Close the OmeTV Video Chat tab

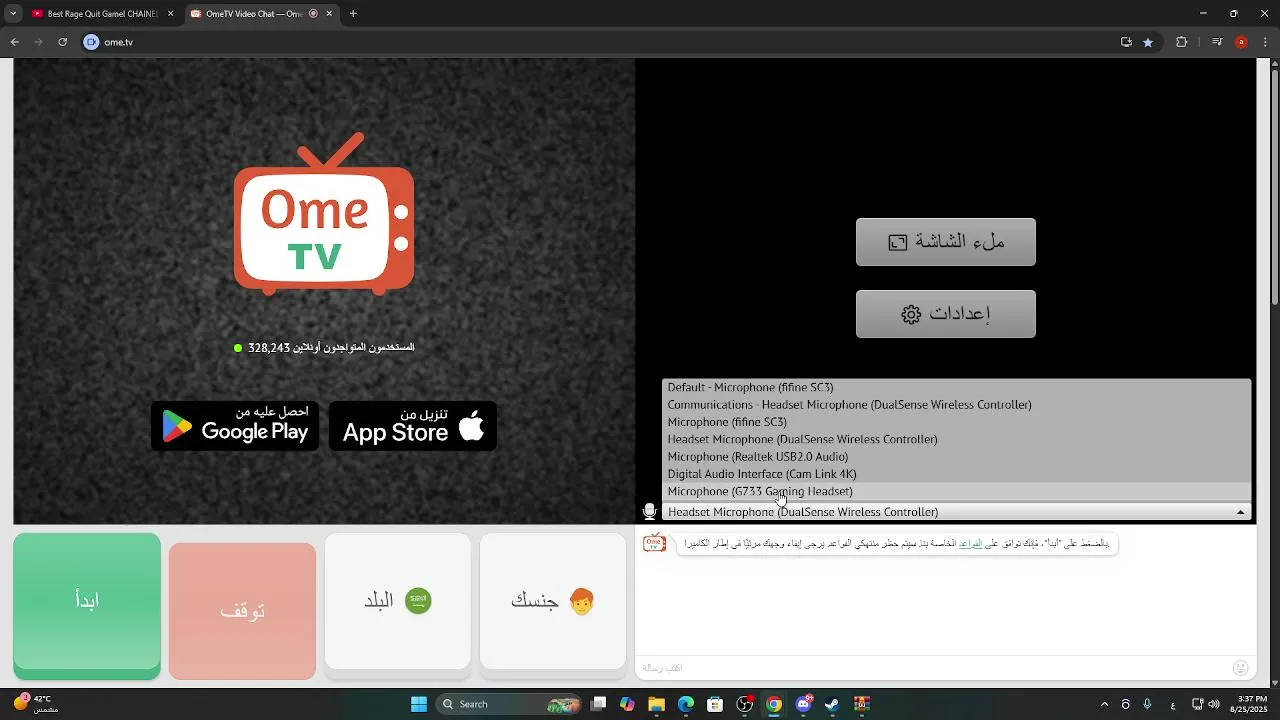(x=329, y=14)
